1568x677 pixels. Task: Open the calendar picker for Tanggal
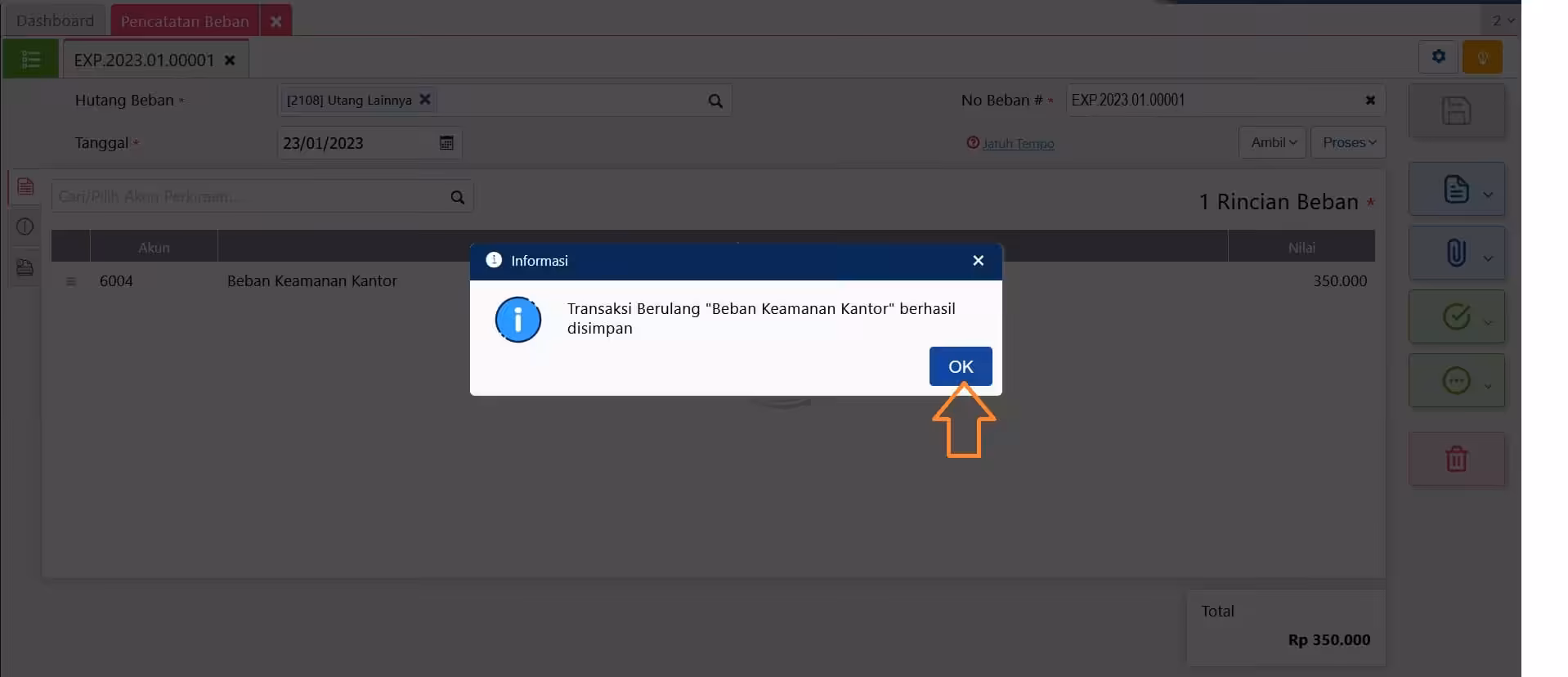tap(446, 143)
